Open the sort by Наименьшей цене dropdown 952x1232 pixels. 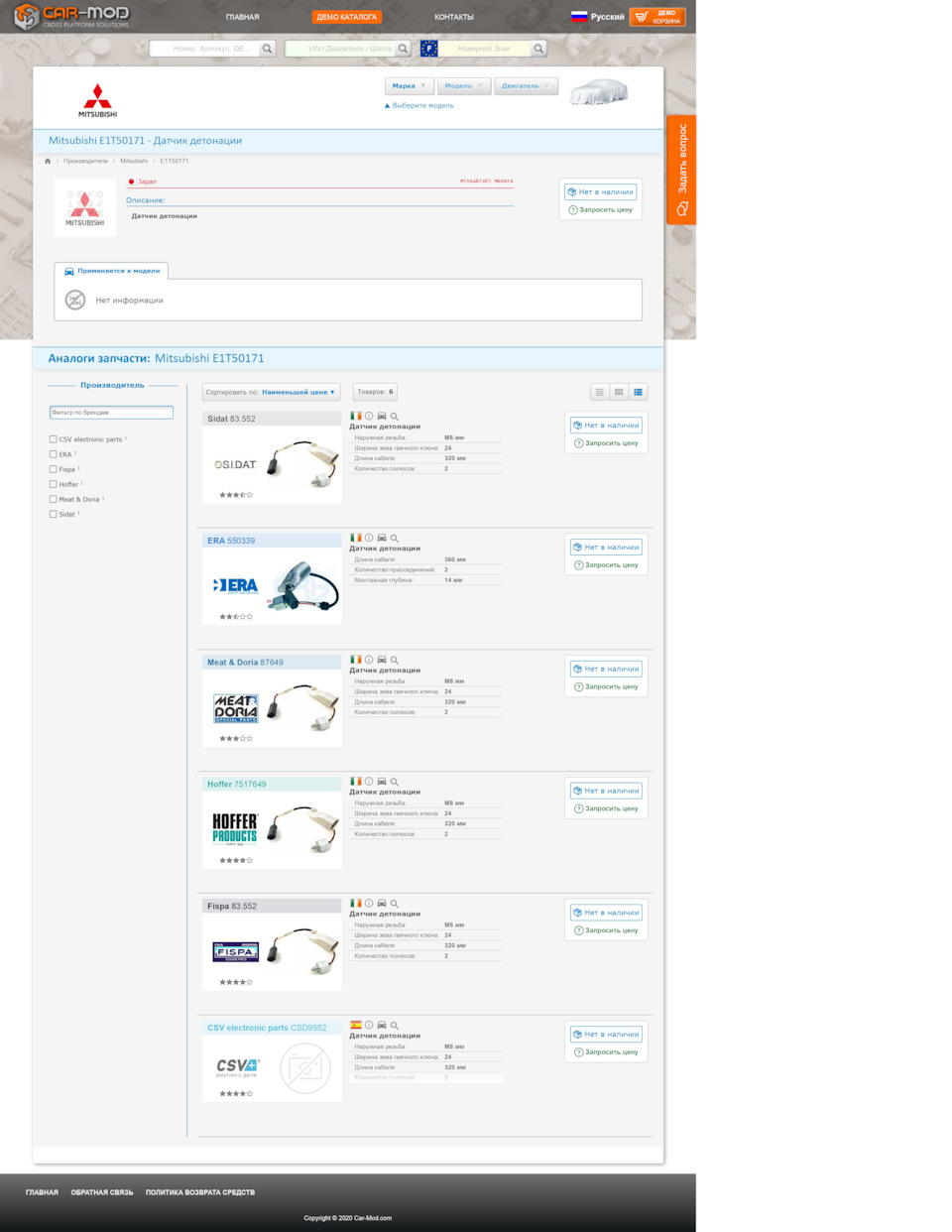[272, 392]
